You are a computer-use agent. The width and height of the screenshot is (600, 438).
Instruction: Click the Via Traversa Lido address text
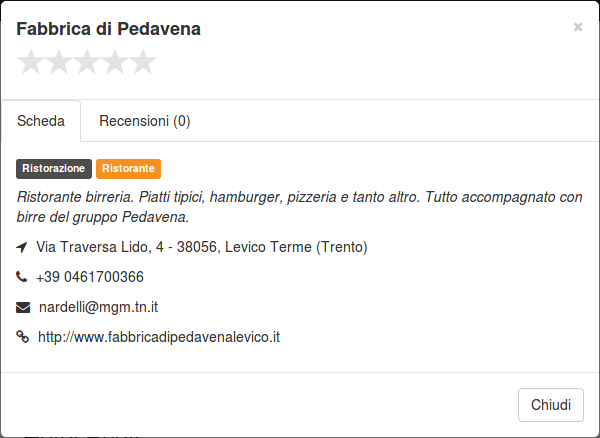tap(202, 247)
